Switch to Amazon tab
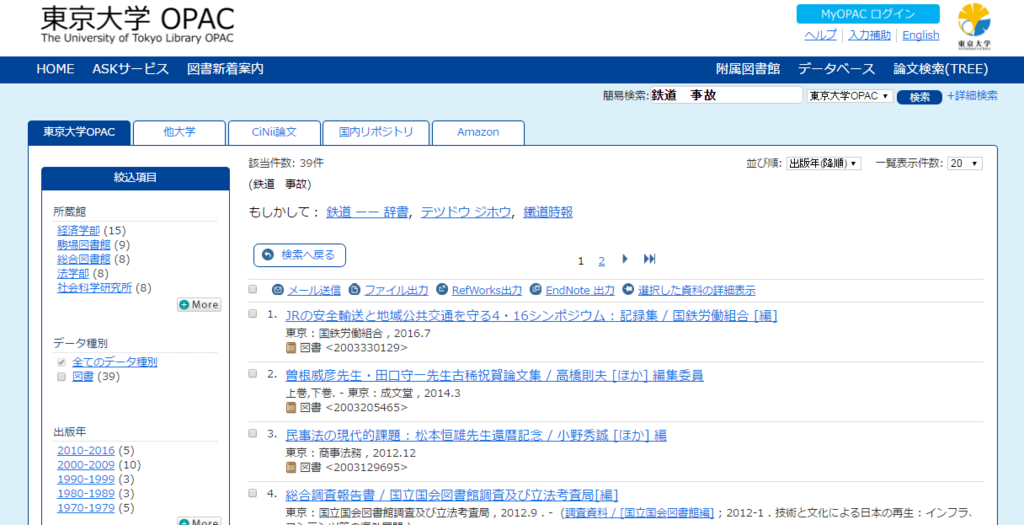The width and height of the screenshot is (1024, 525). (x=478, y=132)
